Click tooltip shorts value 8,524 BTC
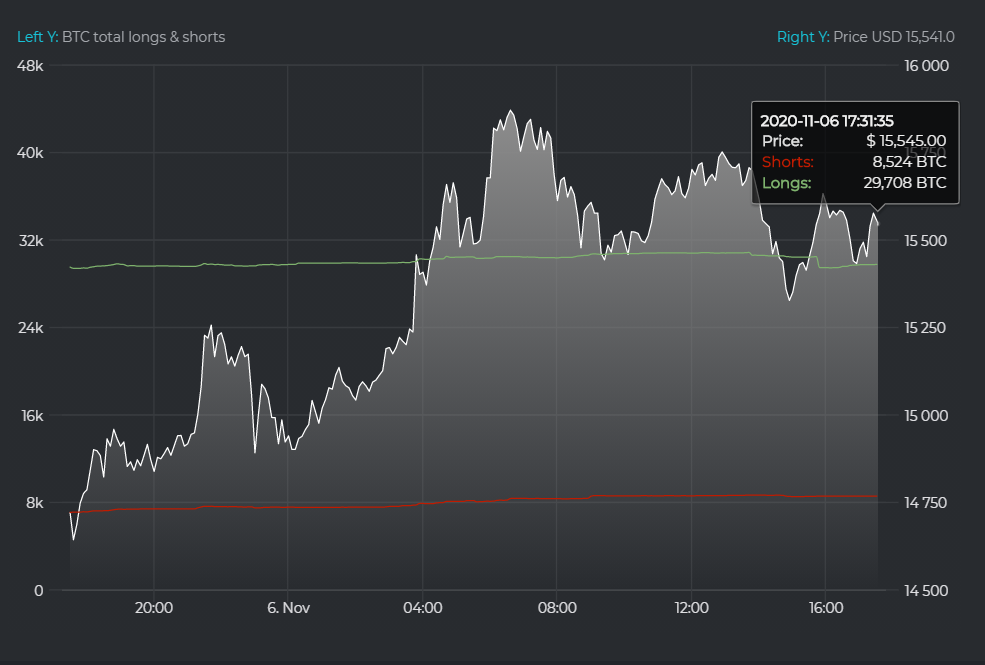 coord(909,162)
